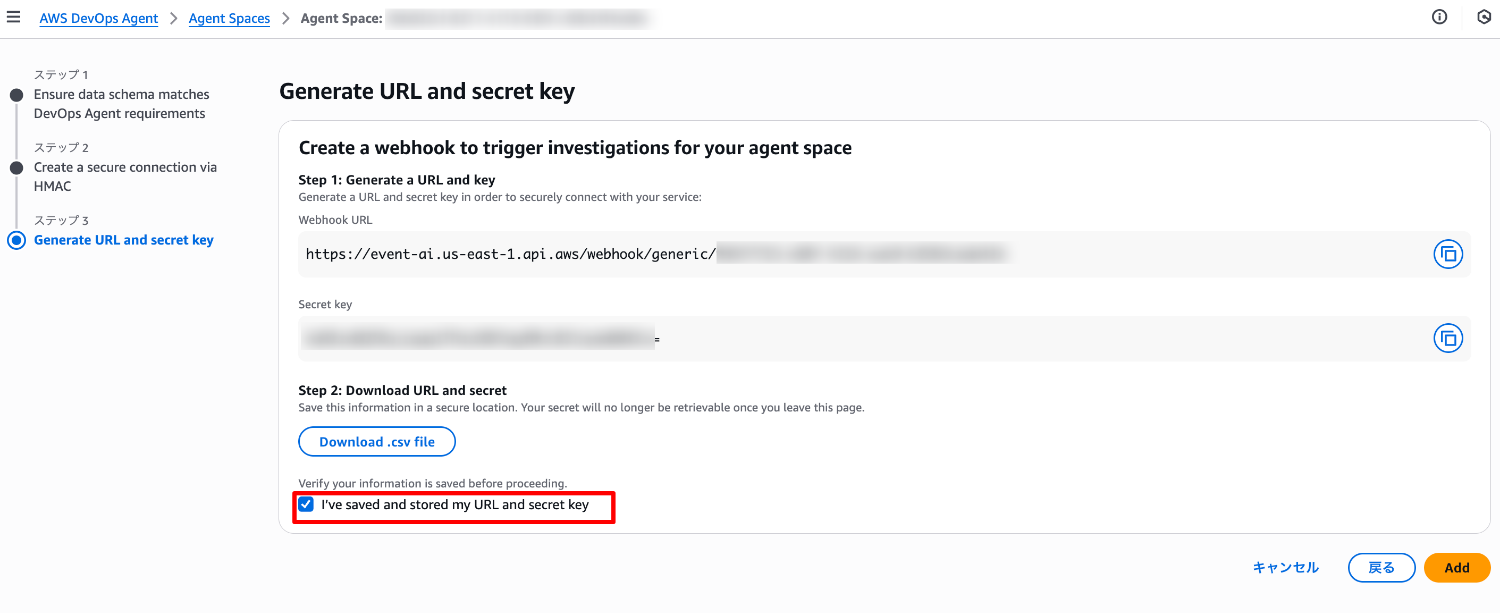
Task: Open step "Create a secure connection via HMAC"
Action: [x=125, y=177]
